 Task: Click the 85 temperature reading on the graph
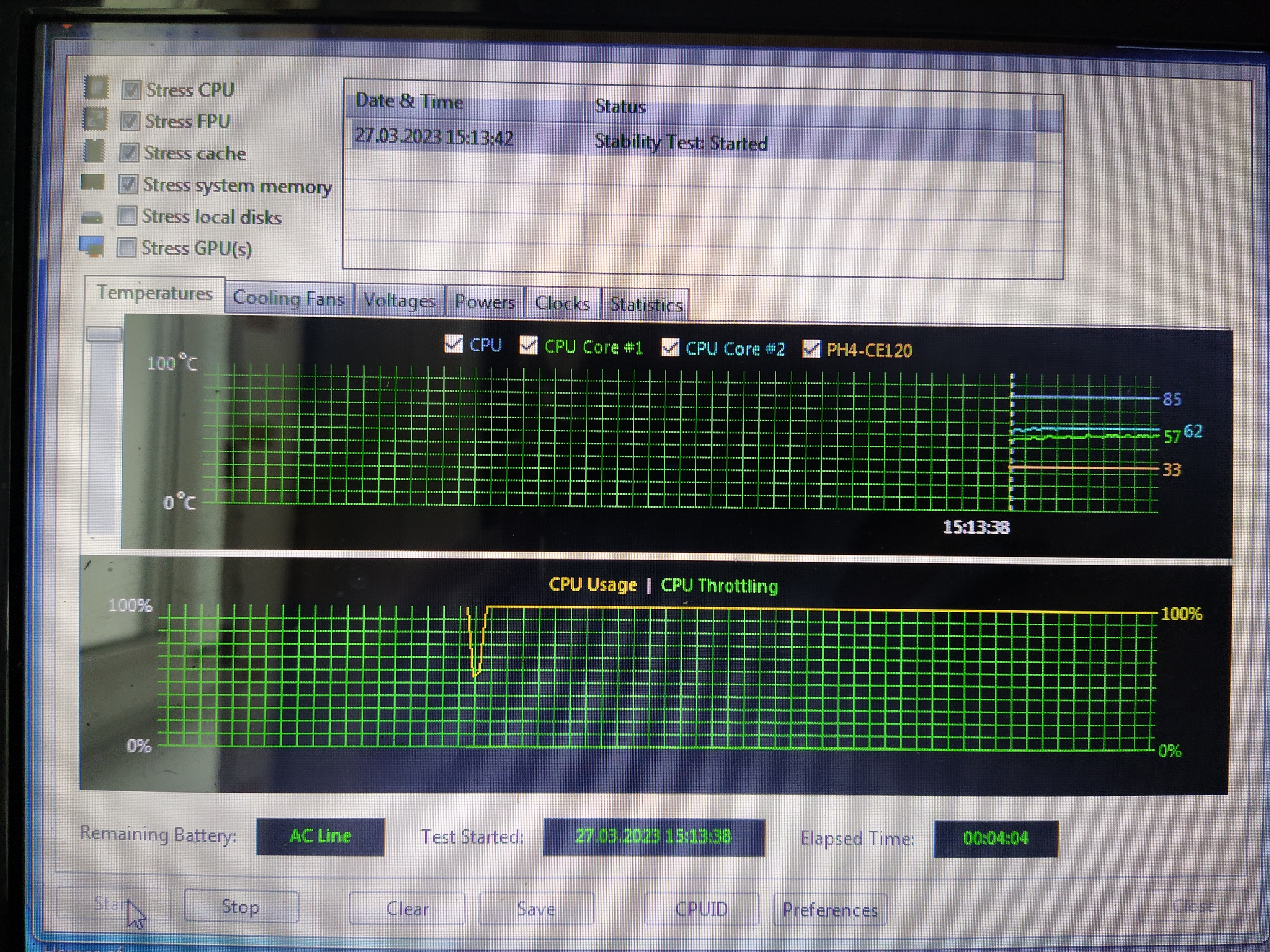click(x=1171, y=399)
